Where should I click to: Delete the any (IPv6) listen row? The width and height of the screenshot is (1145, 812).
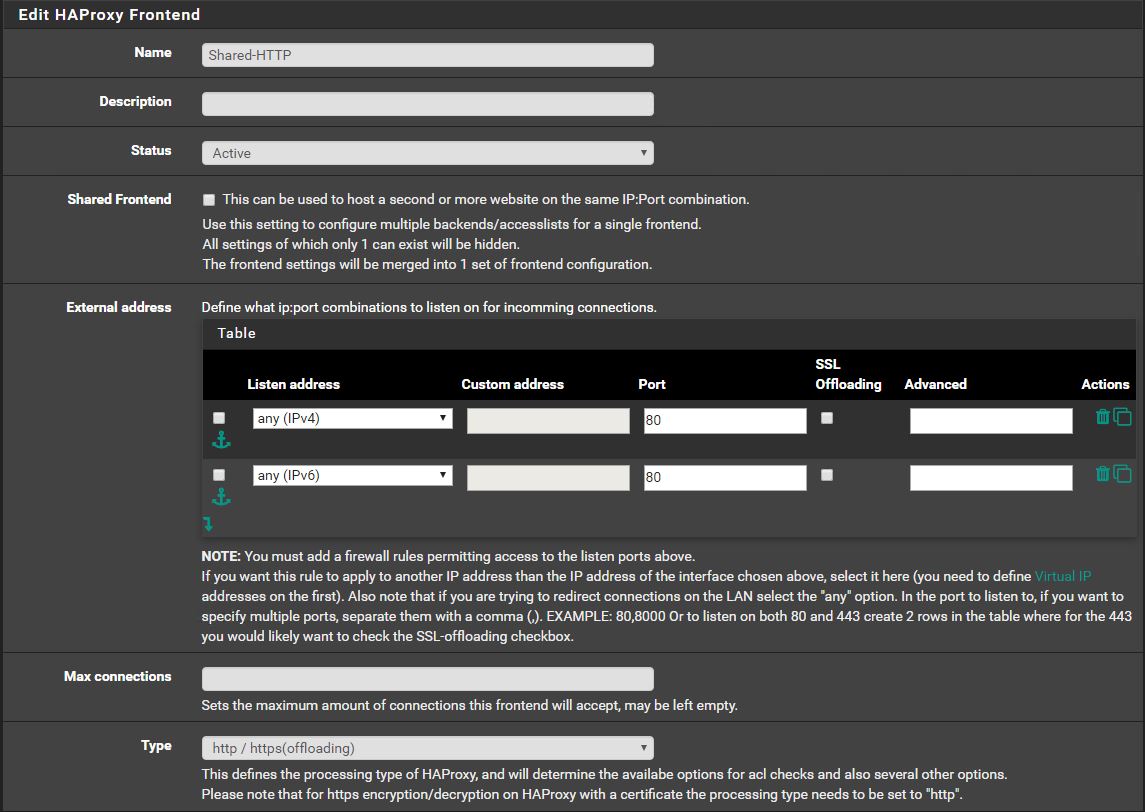click(1102, 474)
